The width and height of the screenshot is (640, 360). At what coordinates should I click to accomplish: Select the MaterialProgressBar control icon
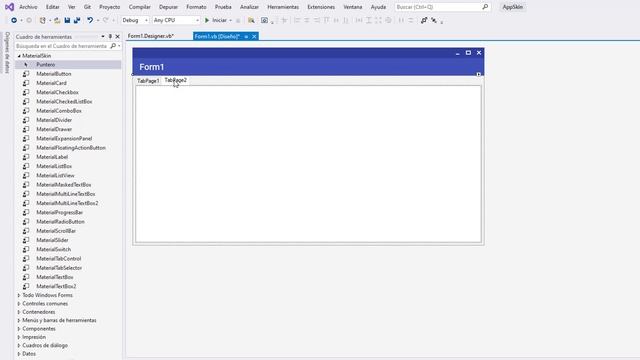coord(26,212)
